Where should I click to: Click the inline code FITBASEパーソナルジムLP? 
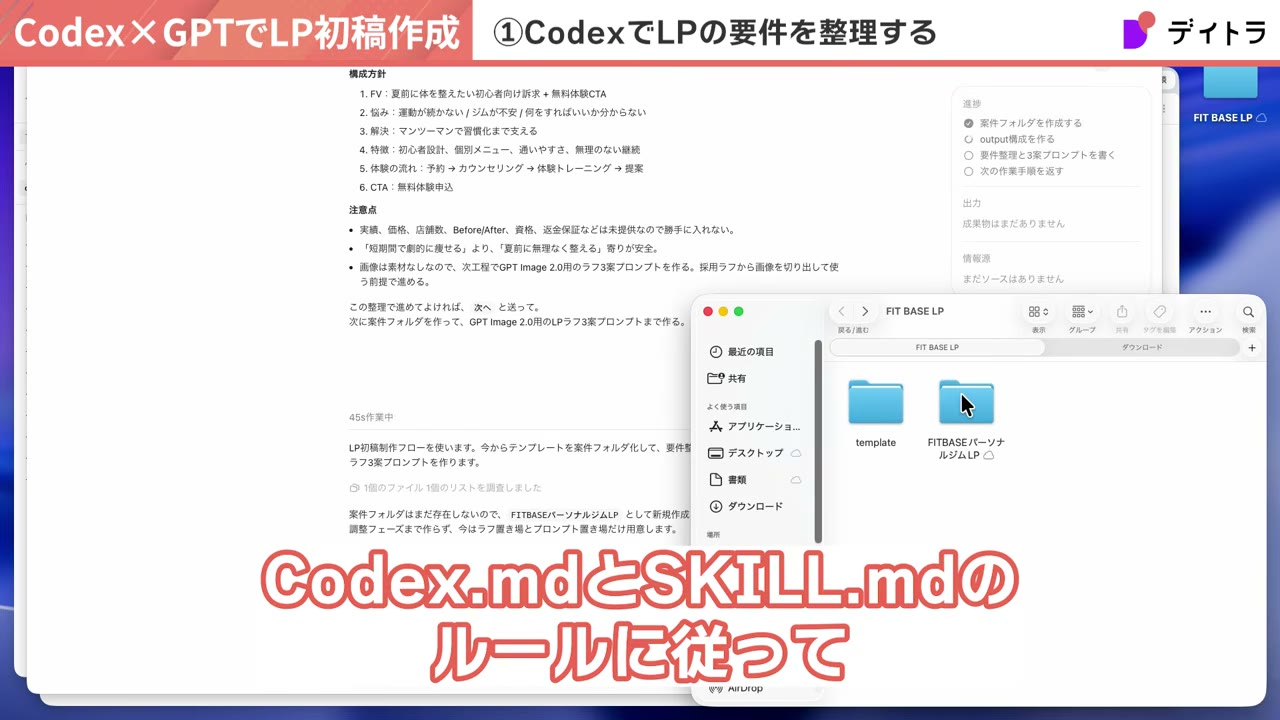[565, 515]
